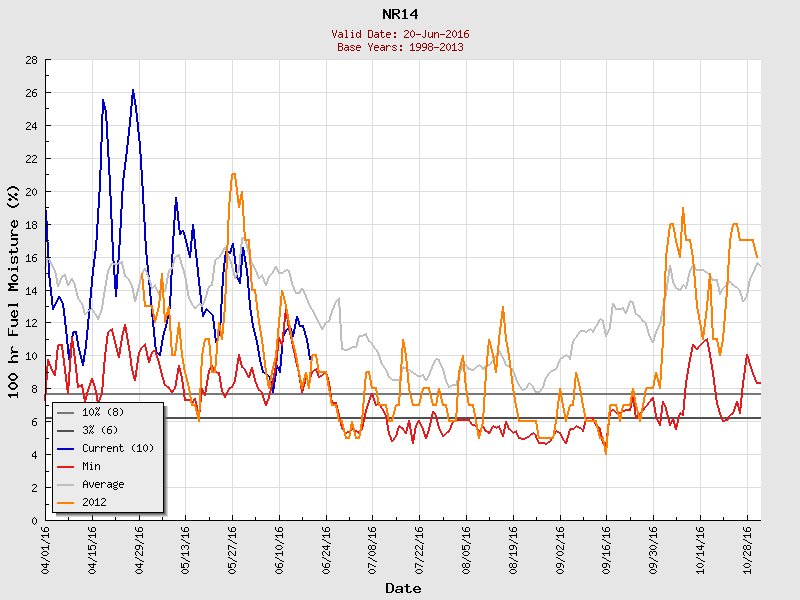Click the 0 value on the y-axis
This screenshot has width=800, height=600.
(34, 520)
